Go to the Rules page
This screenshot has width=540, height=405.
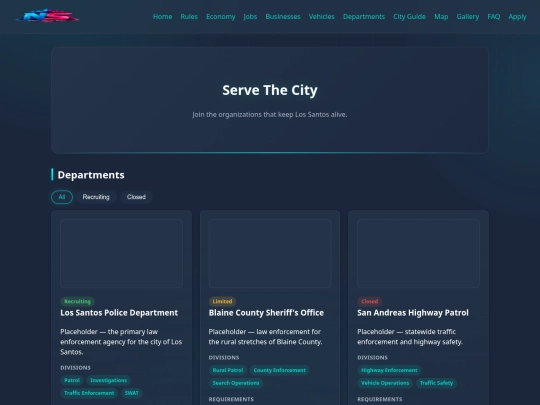pos(189,17)
